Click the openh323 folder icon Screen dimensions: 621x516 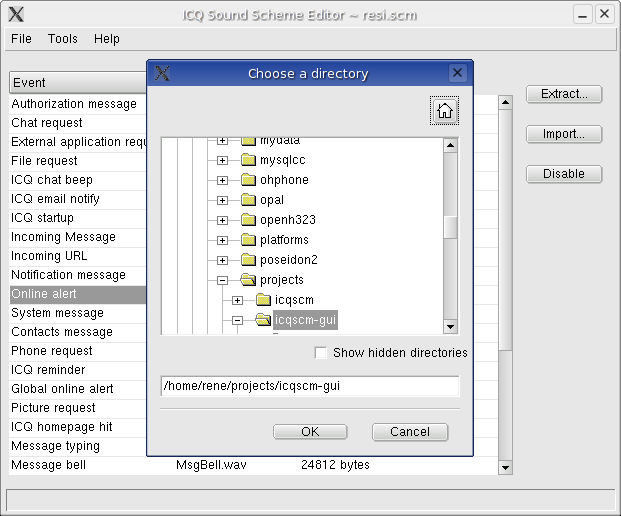(x=248, y=220)
